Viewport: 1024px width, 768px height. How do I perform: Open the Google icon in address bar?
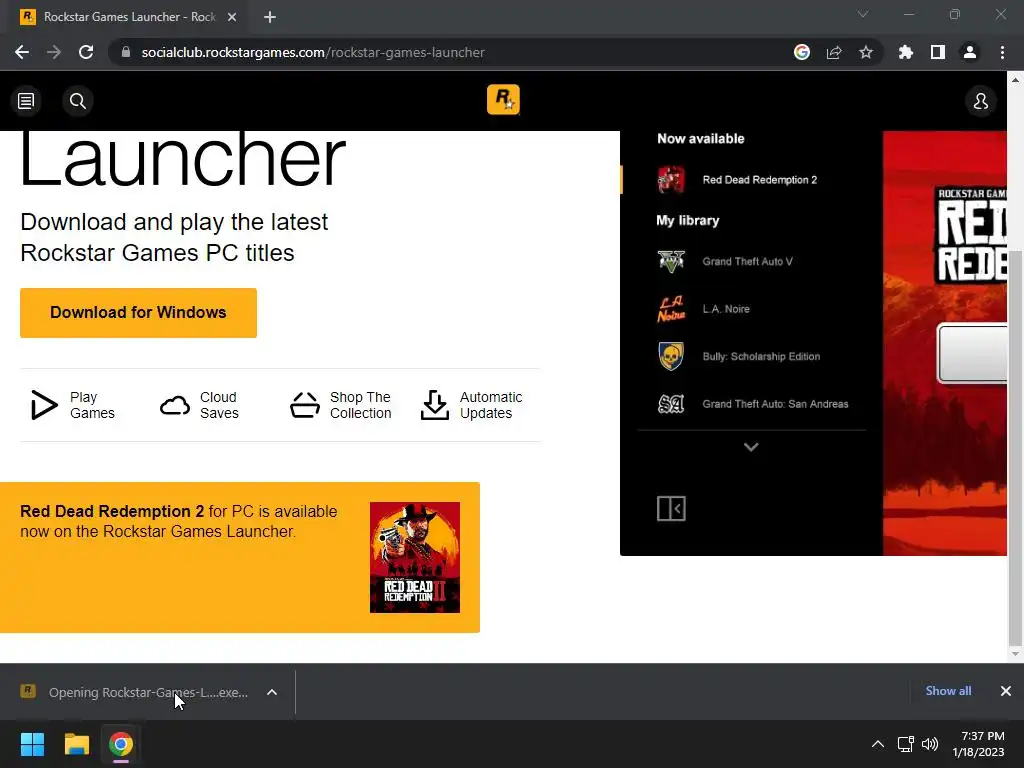(x=801, y=52)
